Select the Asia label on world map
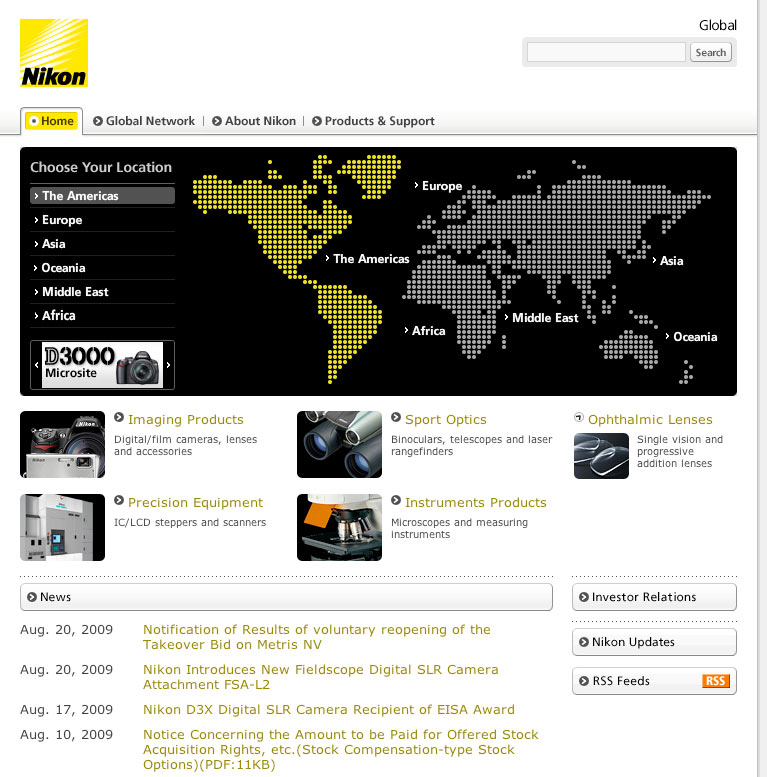767x777 pixels. (x=671, y=261)
